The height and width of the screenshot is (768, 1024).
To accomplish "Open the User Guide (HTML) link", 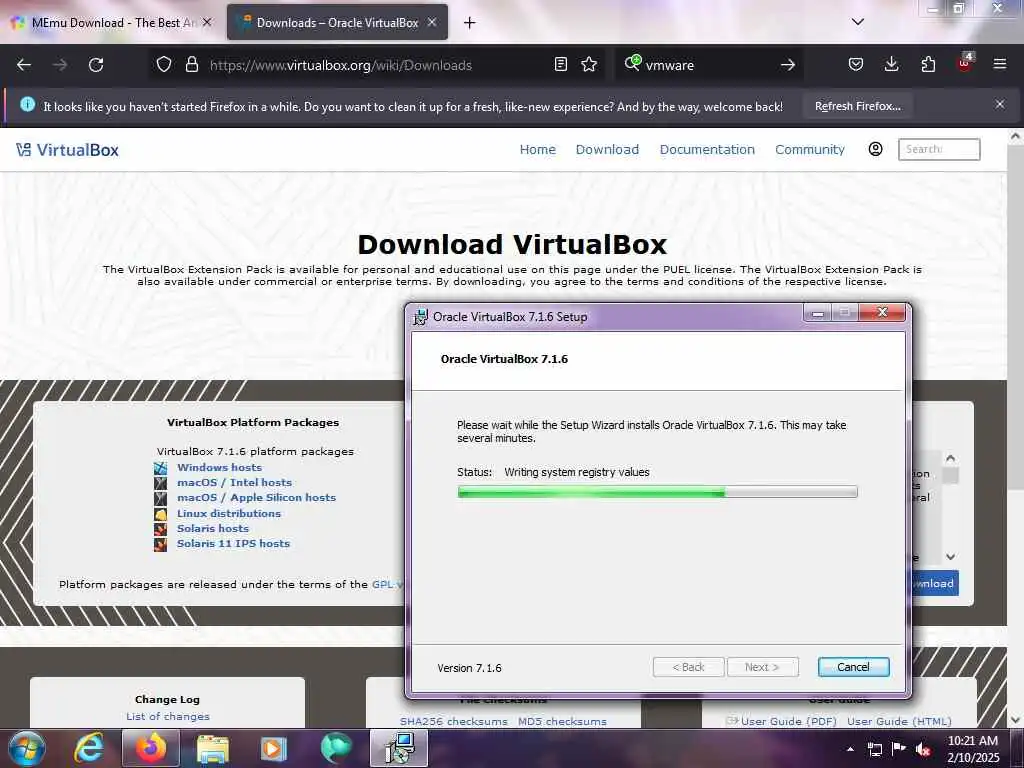I will [x=899, y=722].
